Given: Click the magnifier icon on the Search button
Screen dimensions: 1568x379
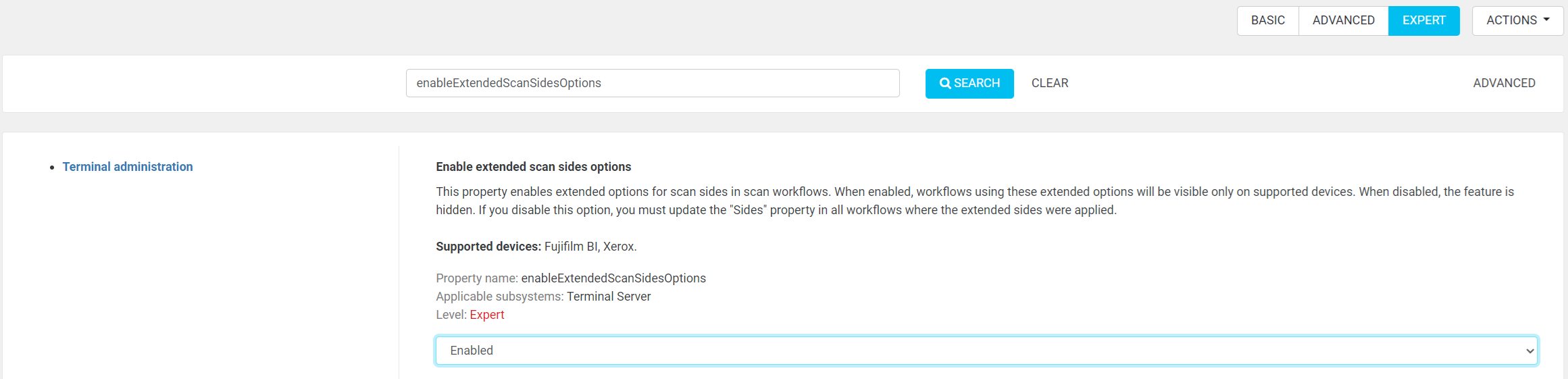Looking at the screenshot, I should pyautogui.click(x=945, y=83).
